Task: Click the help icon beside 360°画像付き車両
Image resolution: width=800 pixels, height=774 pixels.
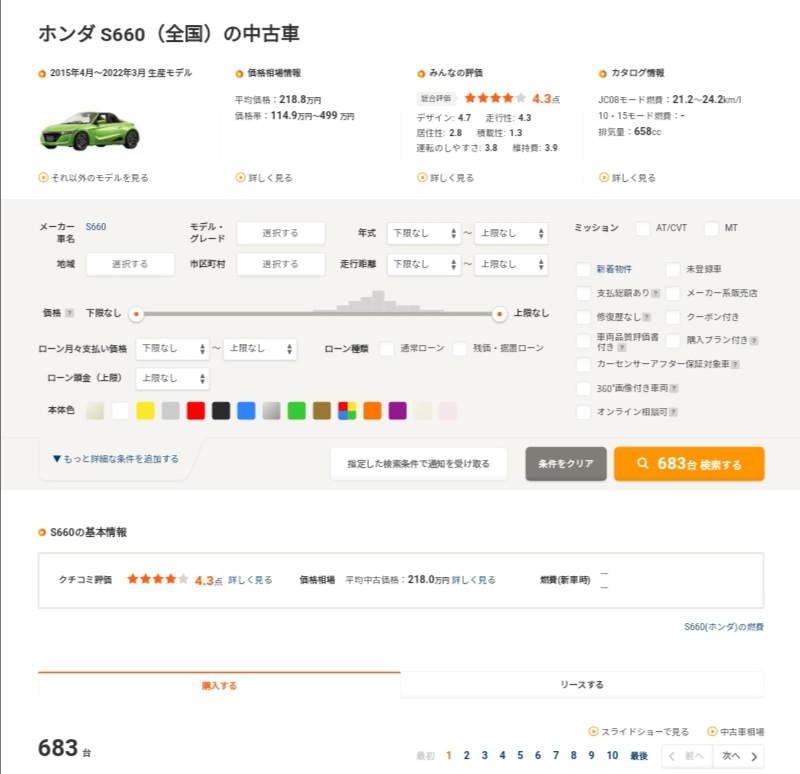Action: point(674,388)
